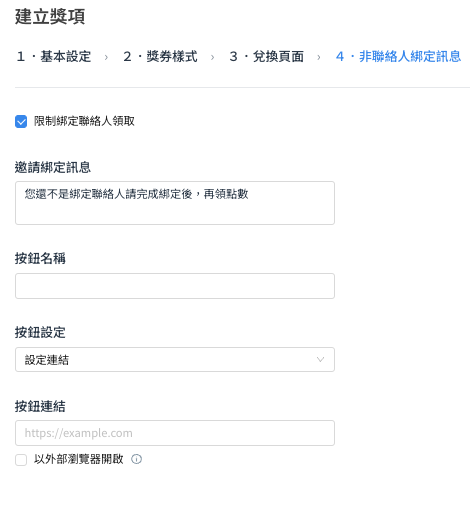Viewport: 470px width, 505px height.
Task: Click the arrow after 2・獎券樣式 step
Action: pyautogui.click(x=213, y=57)
